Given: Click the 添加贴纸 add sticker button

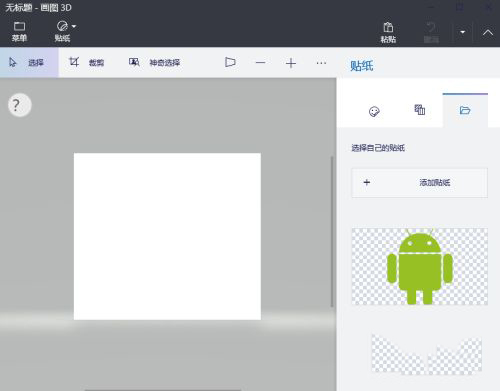Looking at the screenshot, I should point(420,183).
